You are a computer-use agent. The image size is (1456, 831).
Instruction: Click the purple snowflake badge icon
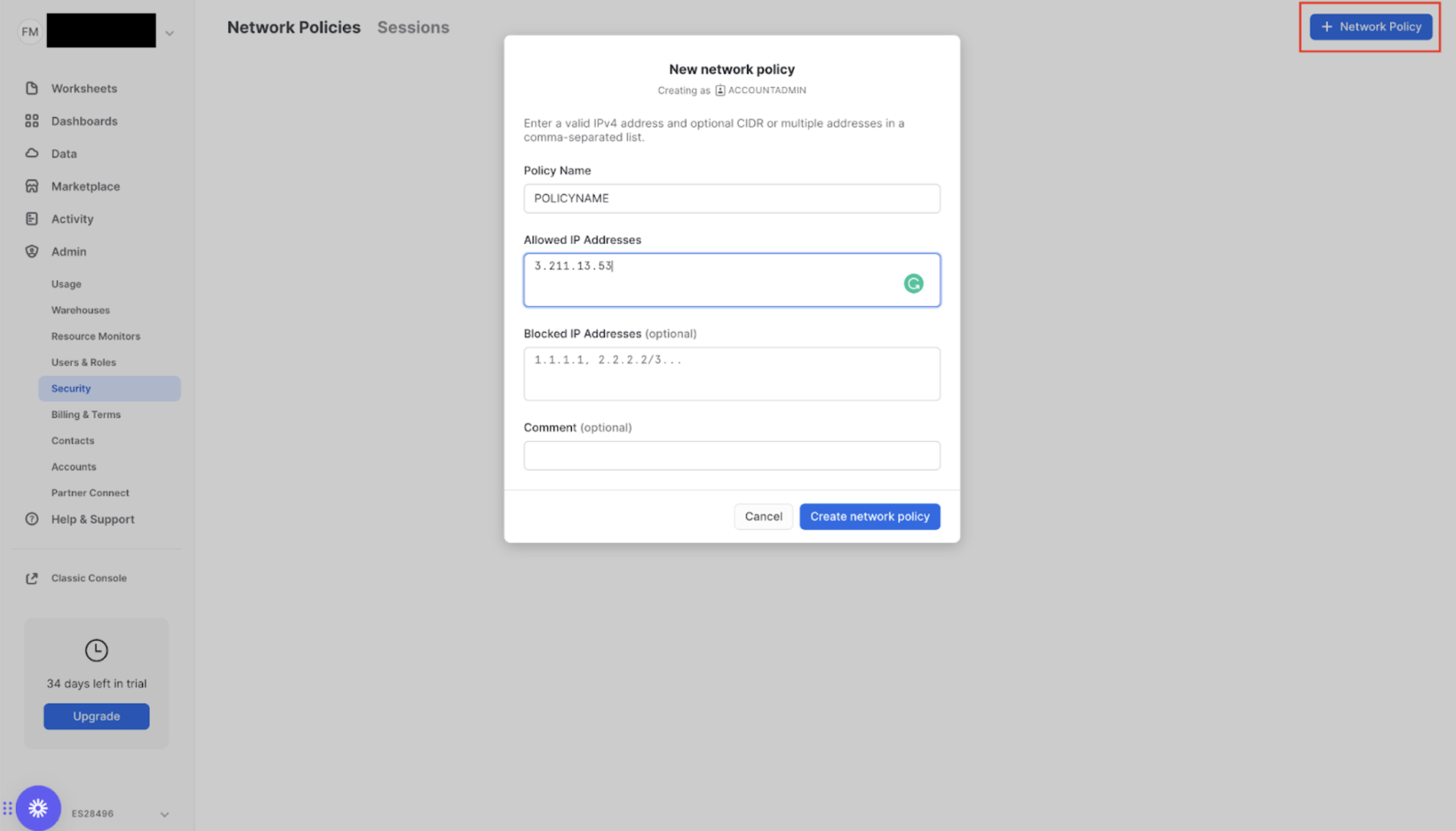click(x=38, y=808)
